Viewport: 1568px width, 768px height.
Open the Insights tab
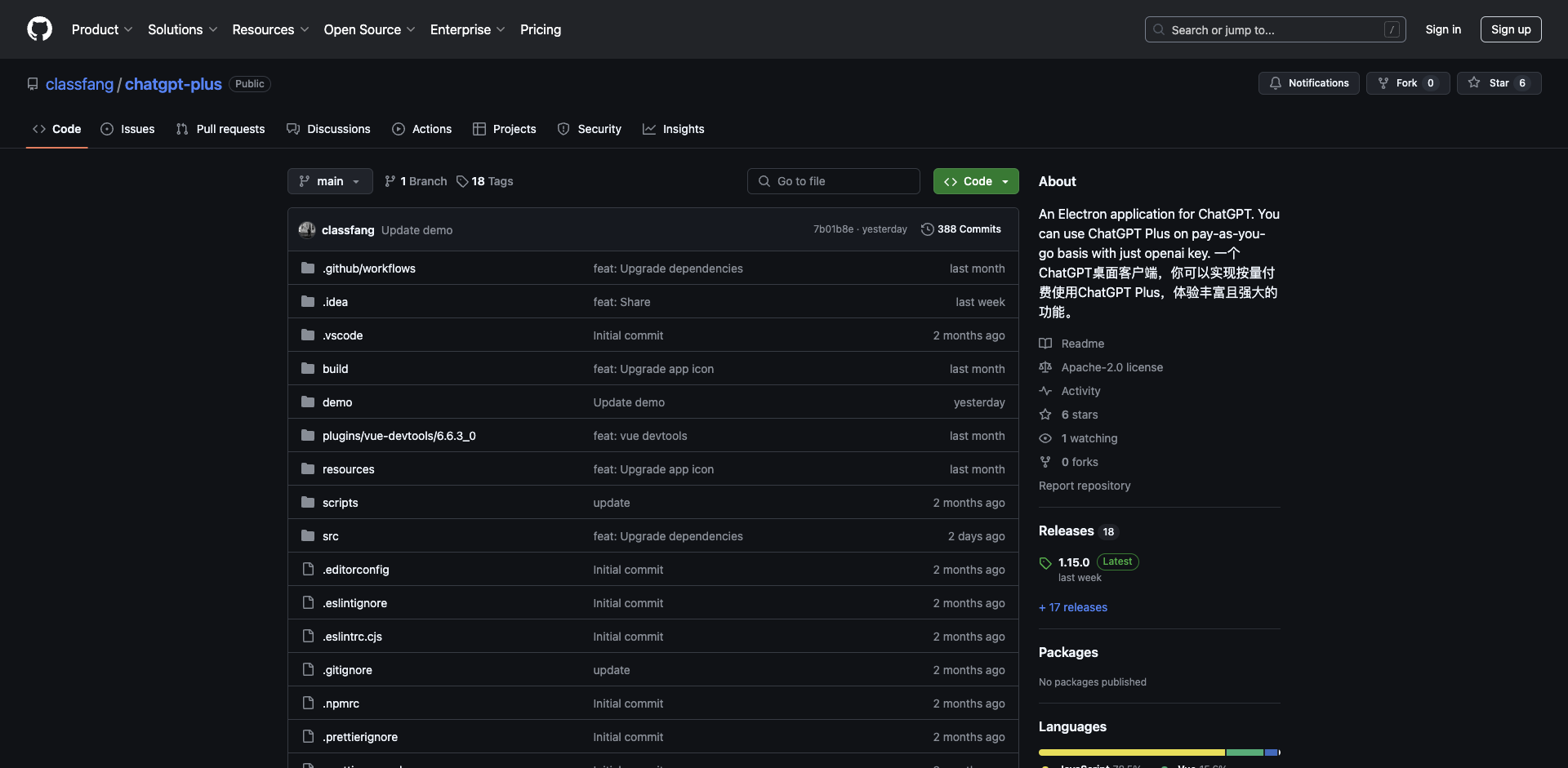pos(674,129)
